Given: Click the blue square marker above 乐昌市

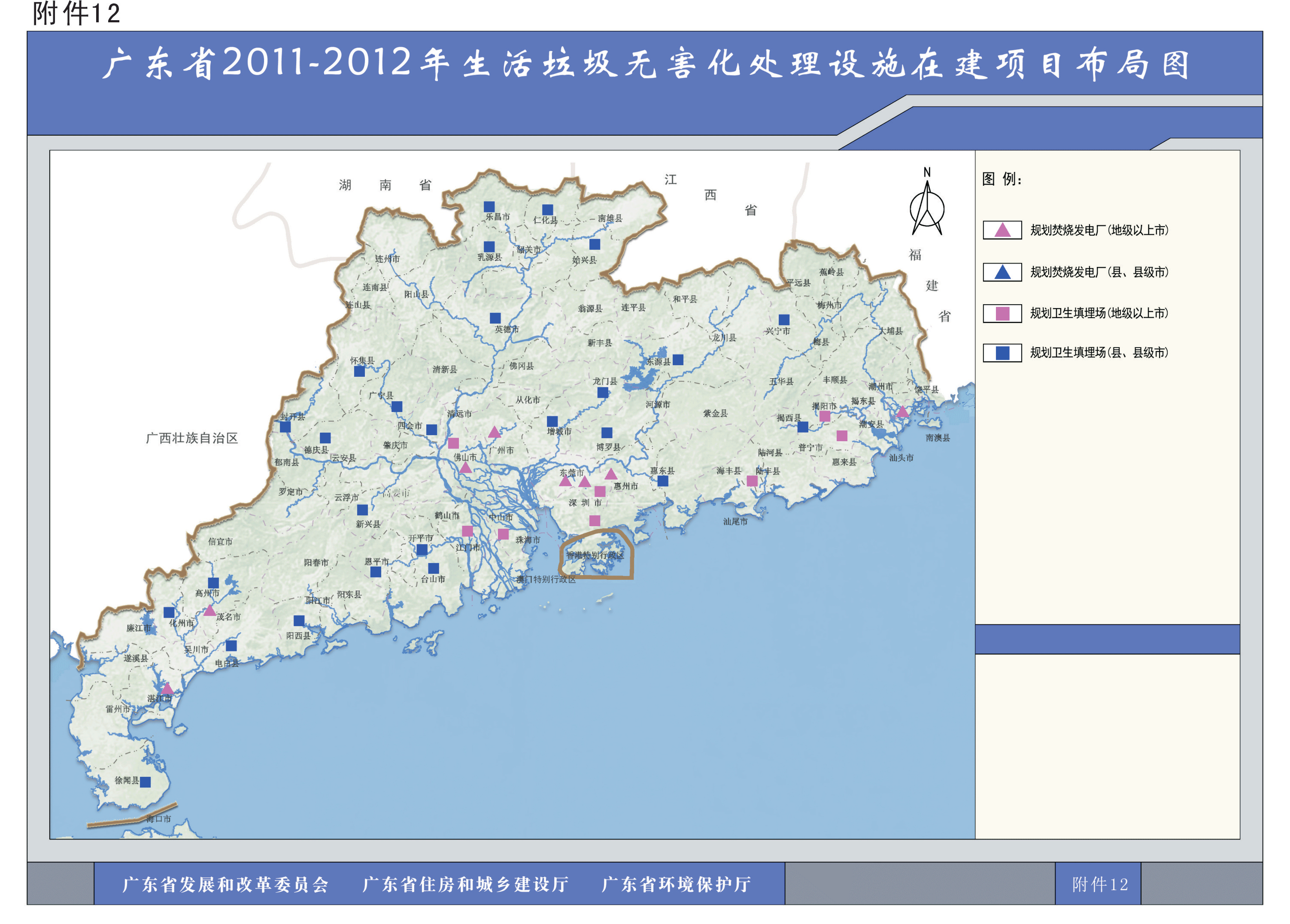Looking at the screenshot, I should coord(489,206).
